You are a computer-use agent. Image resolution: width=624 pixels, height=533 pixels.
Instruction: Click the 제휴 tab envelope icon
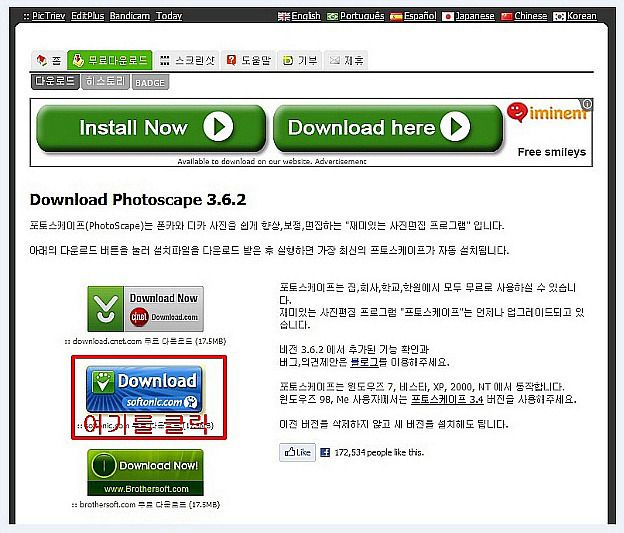335,61
